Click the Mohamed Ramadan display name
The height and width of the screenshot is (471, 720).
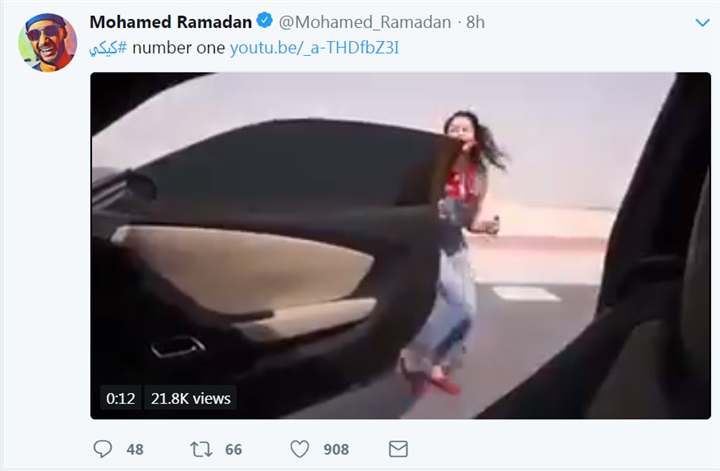click(170, 22)
